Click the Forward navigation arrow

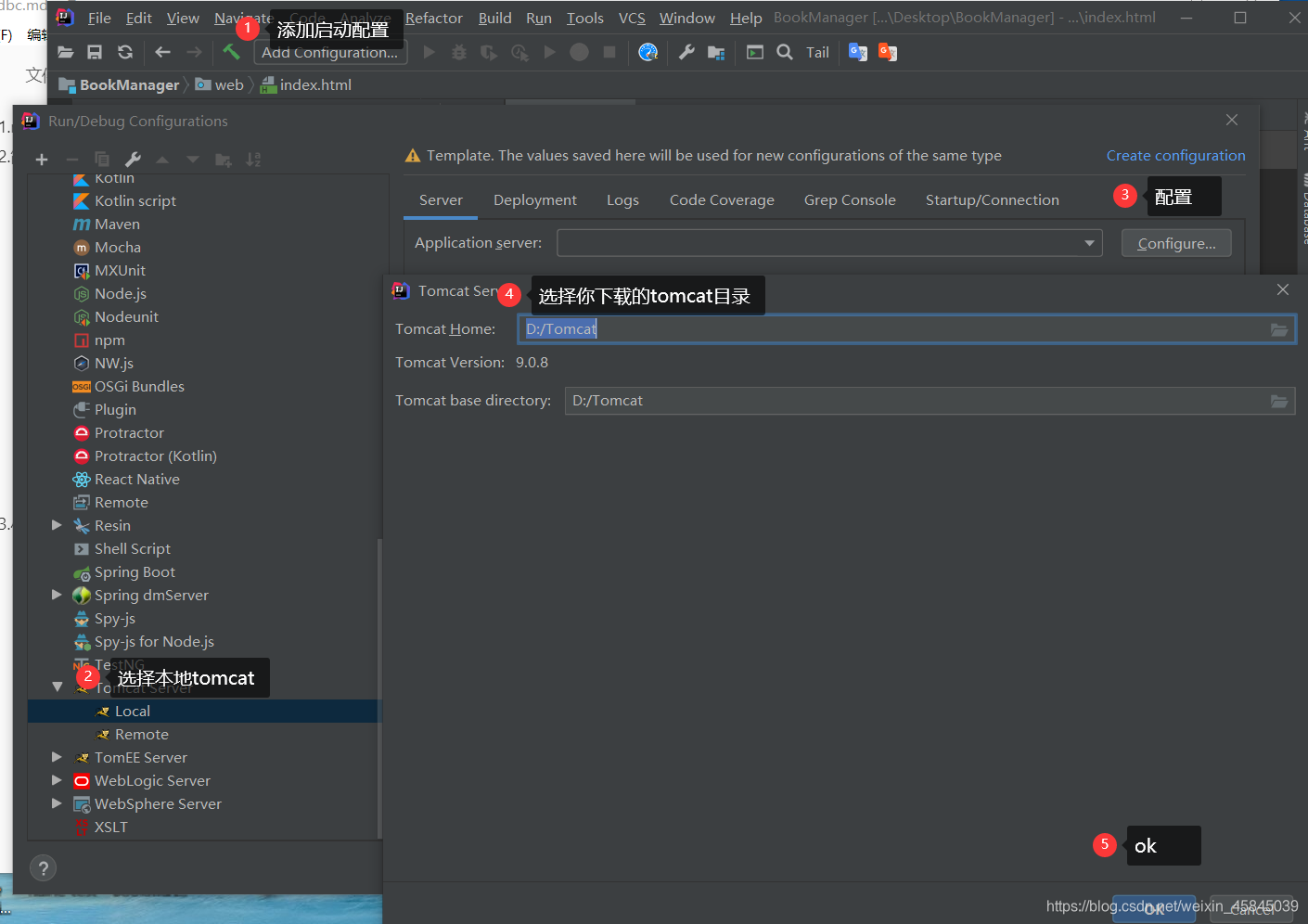click(194, 53)
